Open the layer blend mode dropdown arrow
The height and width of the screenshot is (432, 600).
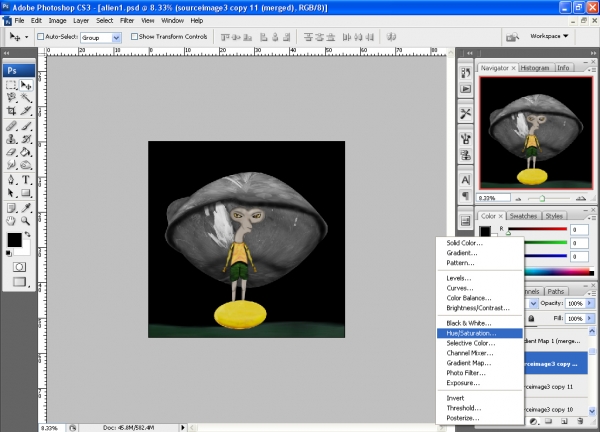[x=533, y=303]
